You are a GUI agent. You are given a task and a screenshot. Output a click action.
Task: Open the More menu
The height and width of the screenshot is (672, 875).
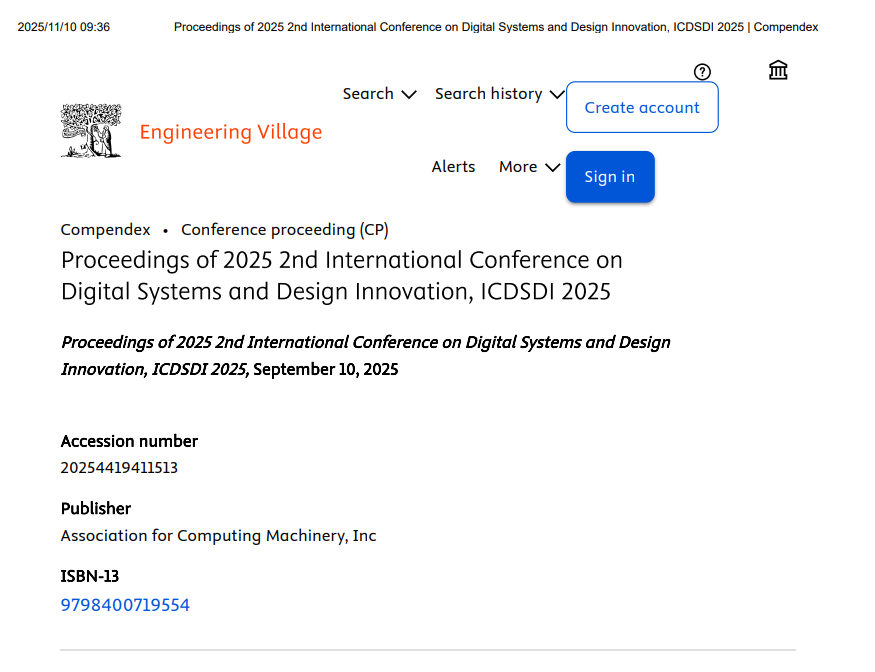pos(518,167)
